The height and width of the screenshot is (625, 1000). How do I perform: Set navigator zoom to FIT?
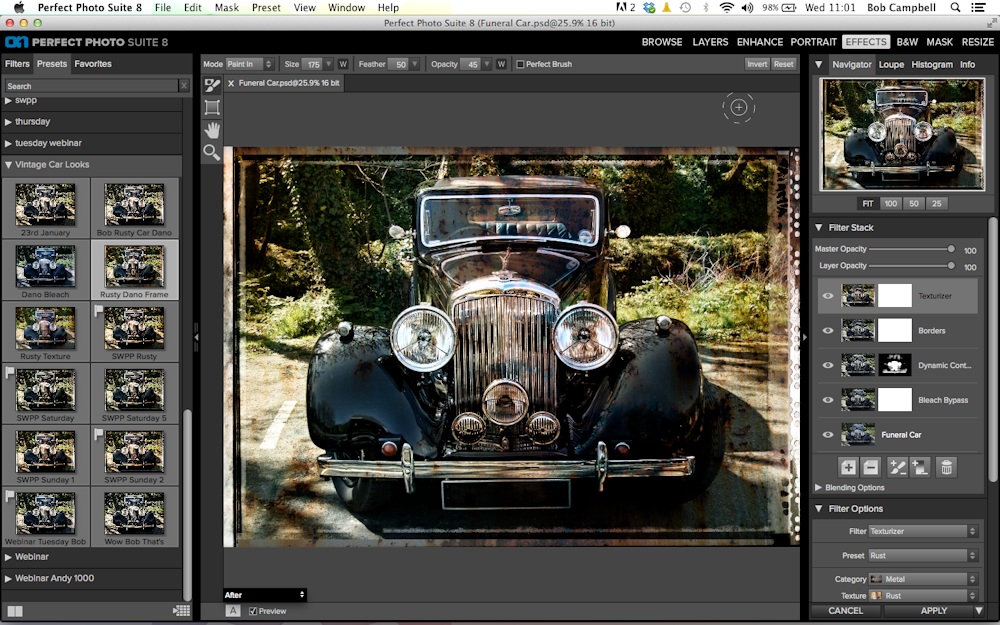click(867, 204)
